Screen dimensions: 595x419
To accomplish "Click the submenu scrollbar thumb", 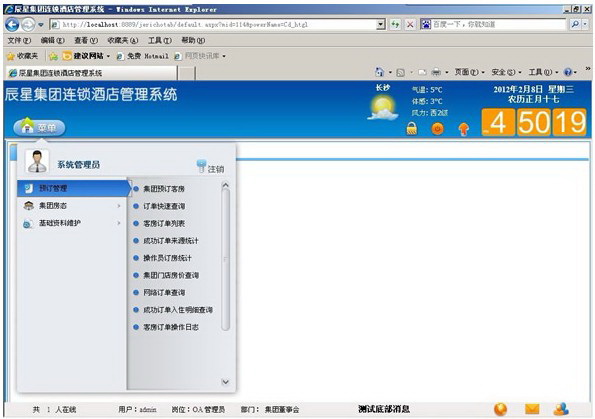I will coord(225,260).
